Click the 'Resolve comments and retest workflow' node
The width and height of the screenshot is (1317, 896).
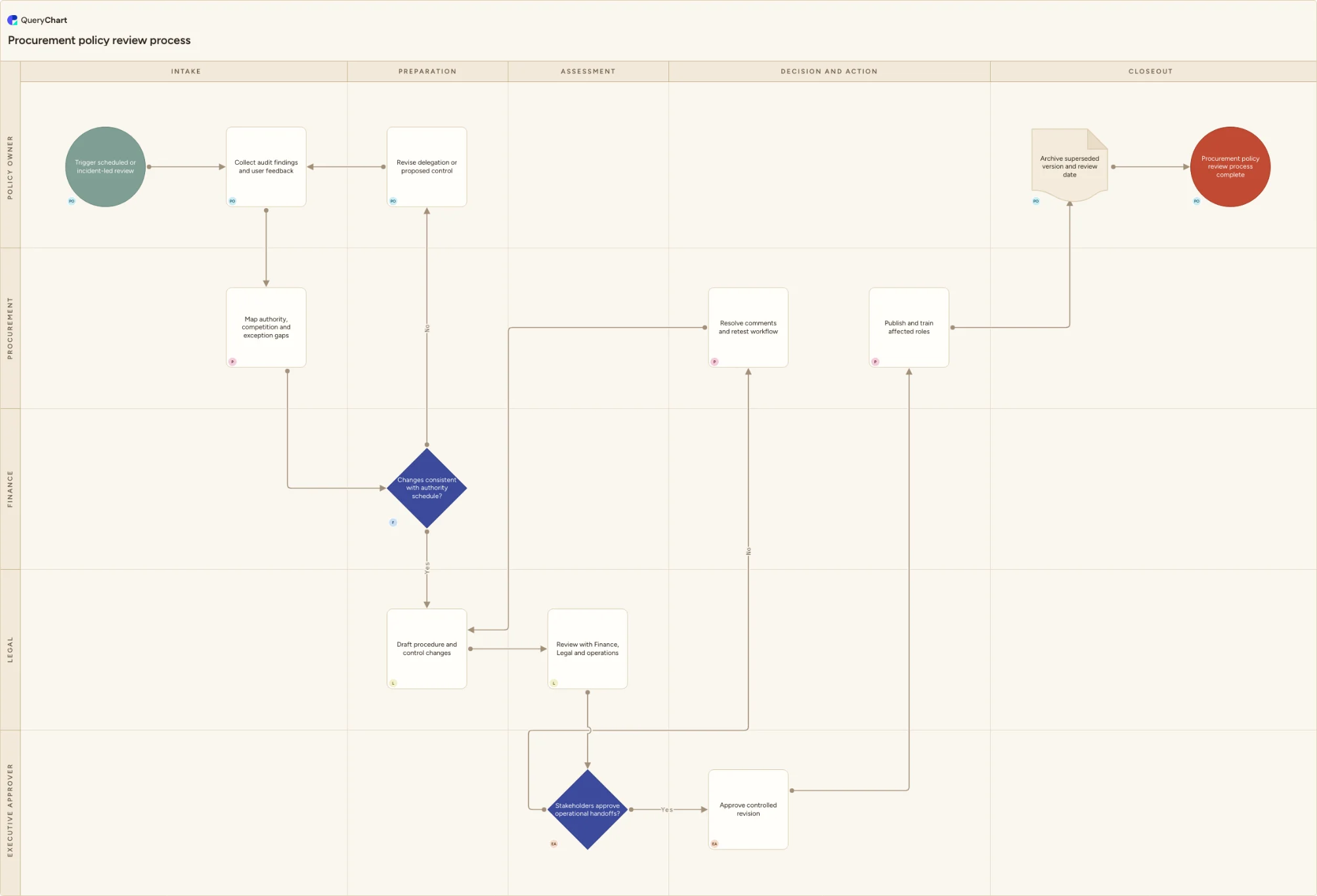[x=748, y=328]
